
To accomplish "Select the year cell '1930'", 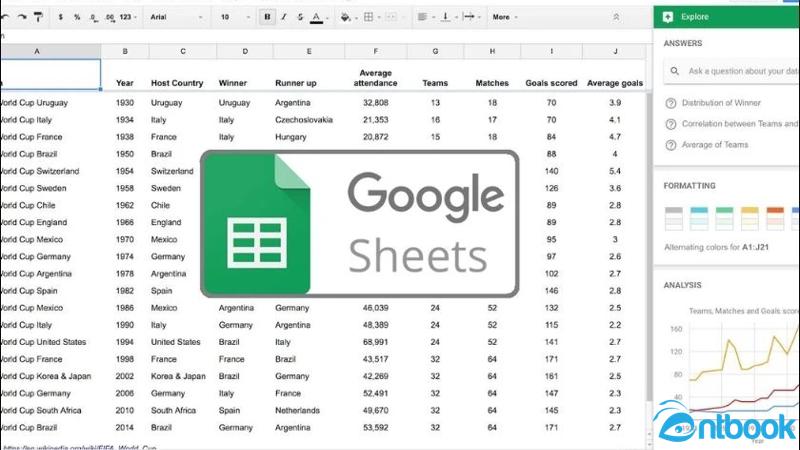I will click(x=124, y=103).
